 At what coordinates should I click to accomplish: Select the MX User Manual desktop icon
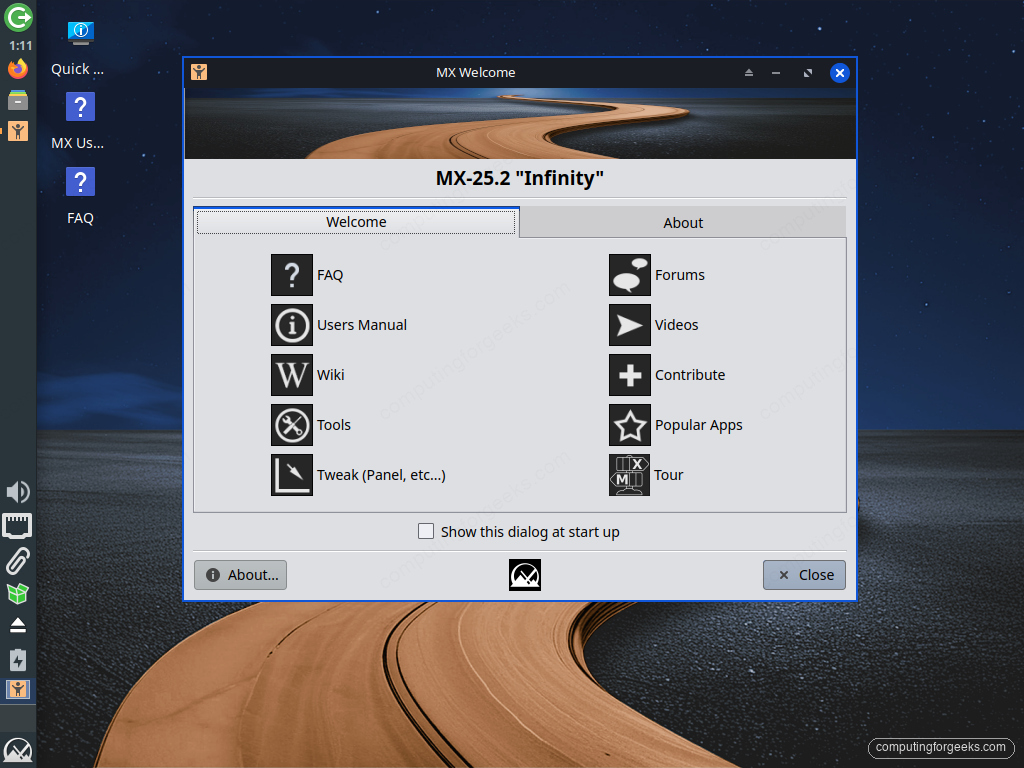[80, 107]
